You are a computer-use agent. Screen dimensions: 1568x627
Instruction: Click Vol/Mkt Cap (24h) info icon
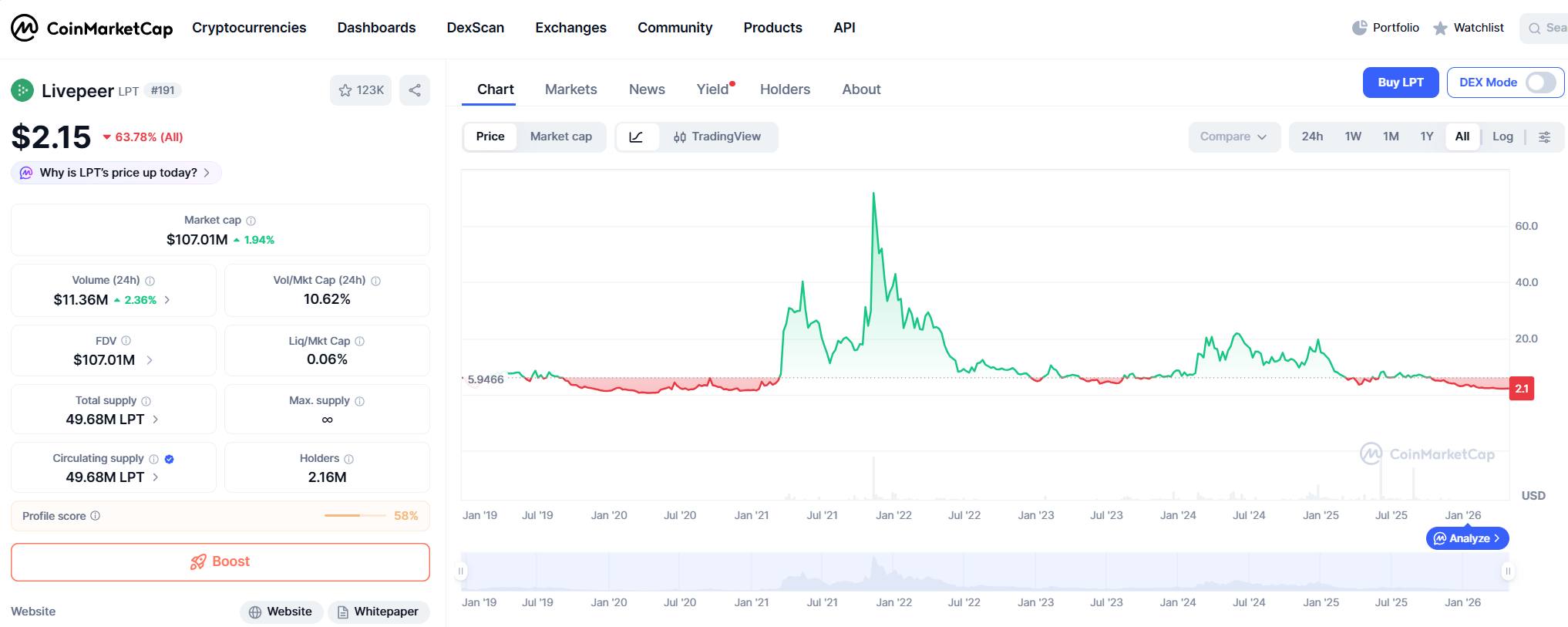pos(376,281)
